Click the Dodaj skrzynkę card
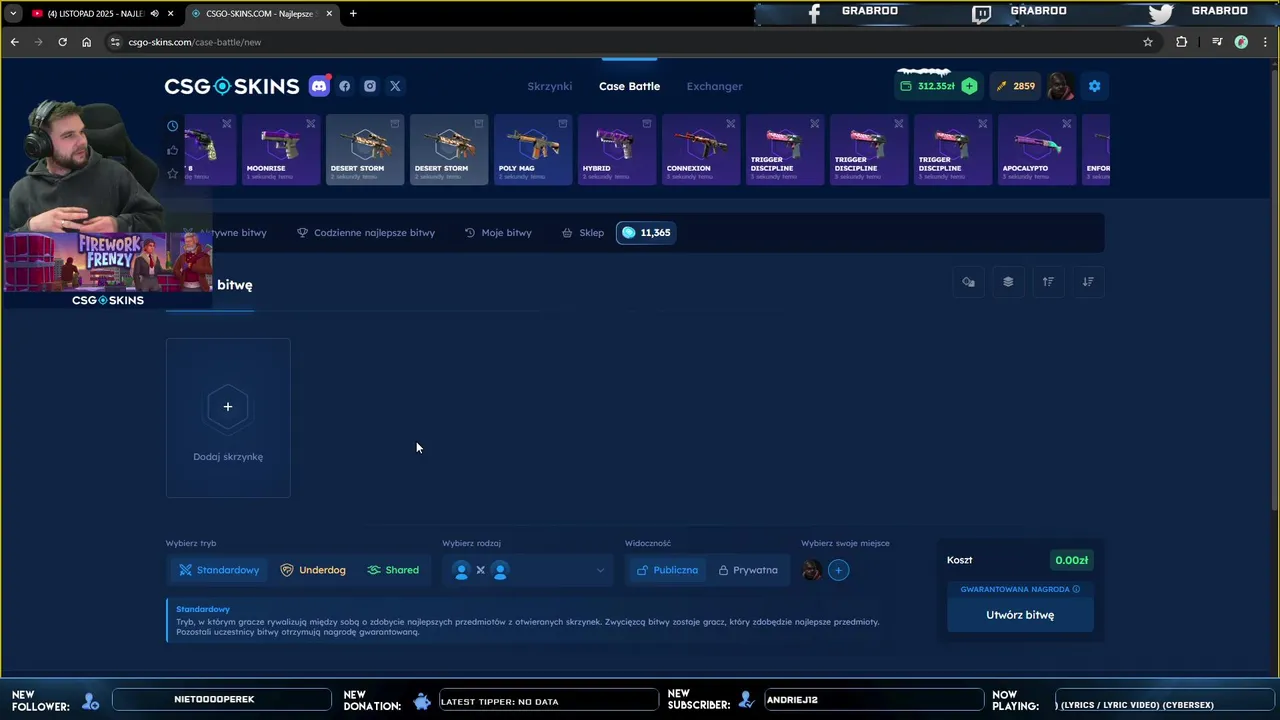Image resolution: width=1280 pixels, height=720 pixels. pyautogui.click(x=228, y=418)
